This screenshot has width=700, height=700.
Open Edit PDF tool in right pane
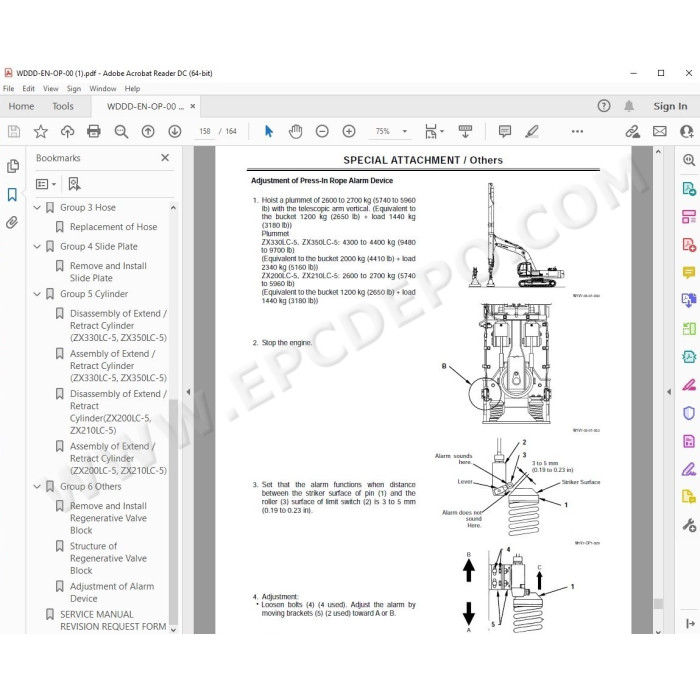(x=689, y=217)
